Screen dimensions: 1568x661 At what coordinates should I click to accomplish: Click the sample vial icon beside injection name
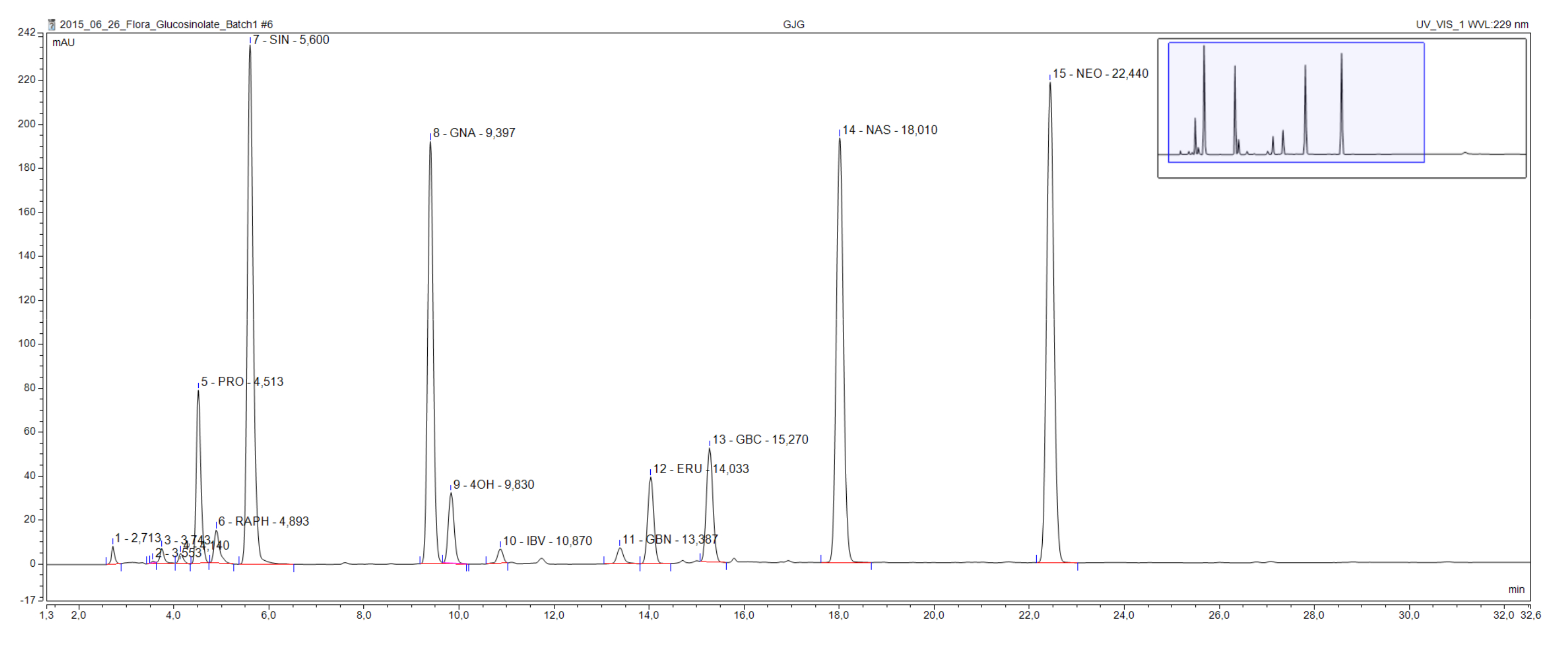(x=52, y=24)
